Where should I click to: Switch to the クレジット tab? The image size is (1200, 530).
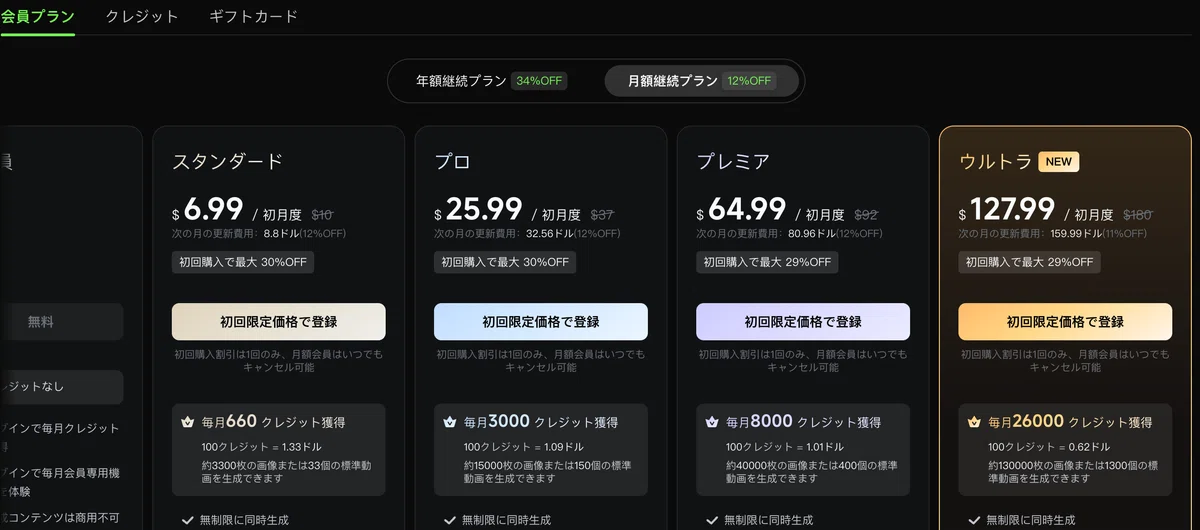pyautogui.click(x=142, y=16)
